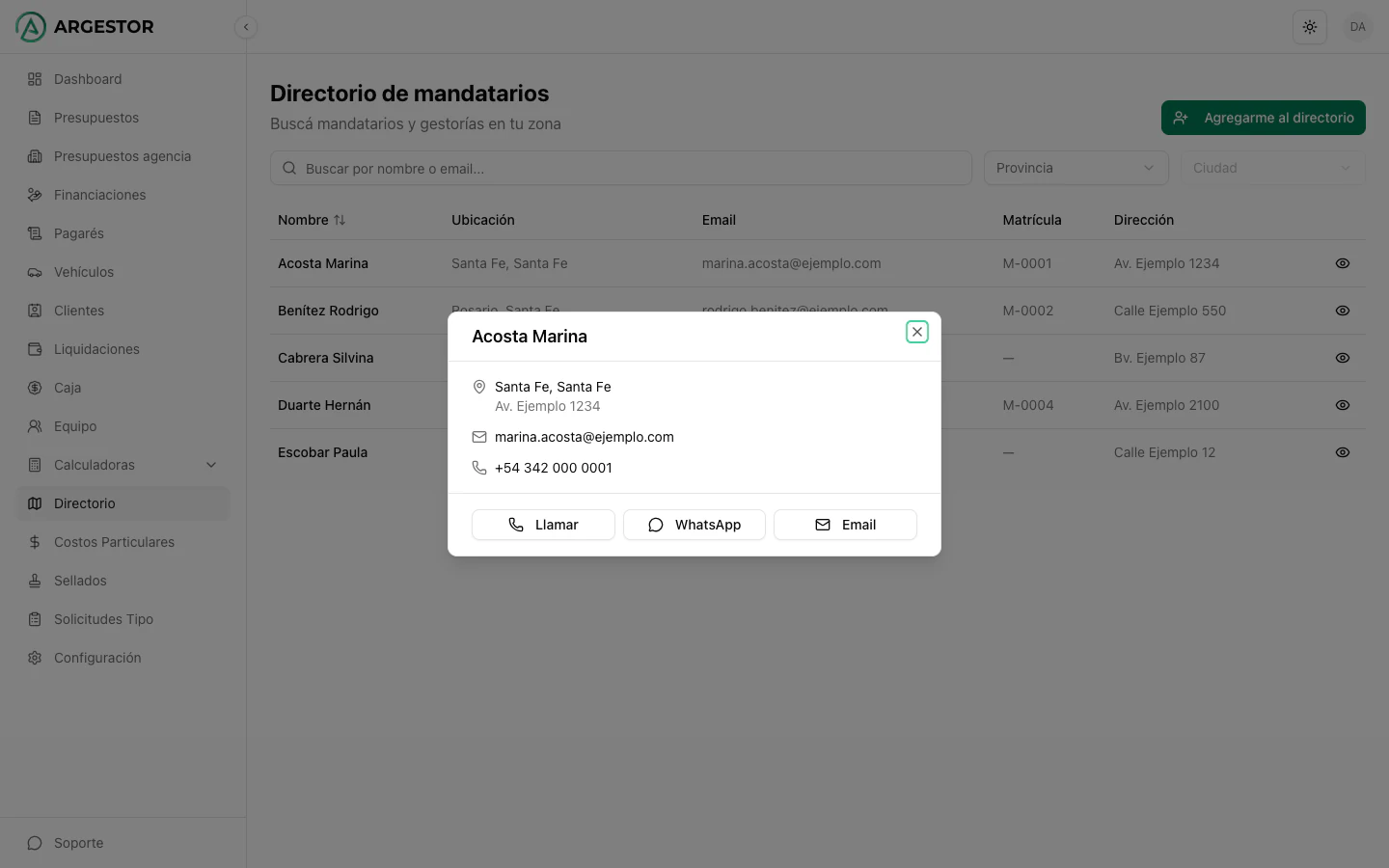
Task: Click the phone number +54 342 000 0001
Action: point(554,468)
